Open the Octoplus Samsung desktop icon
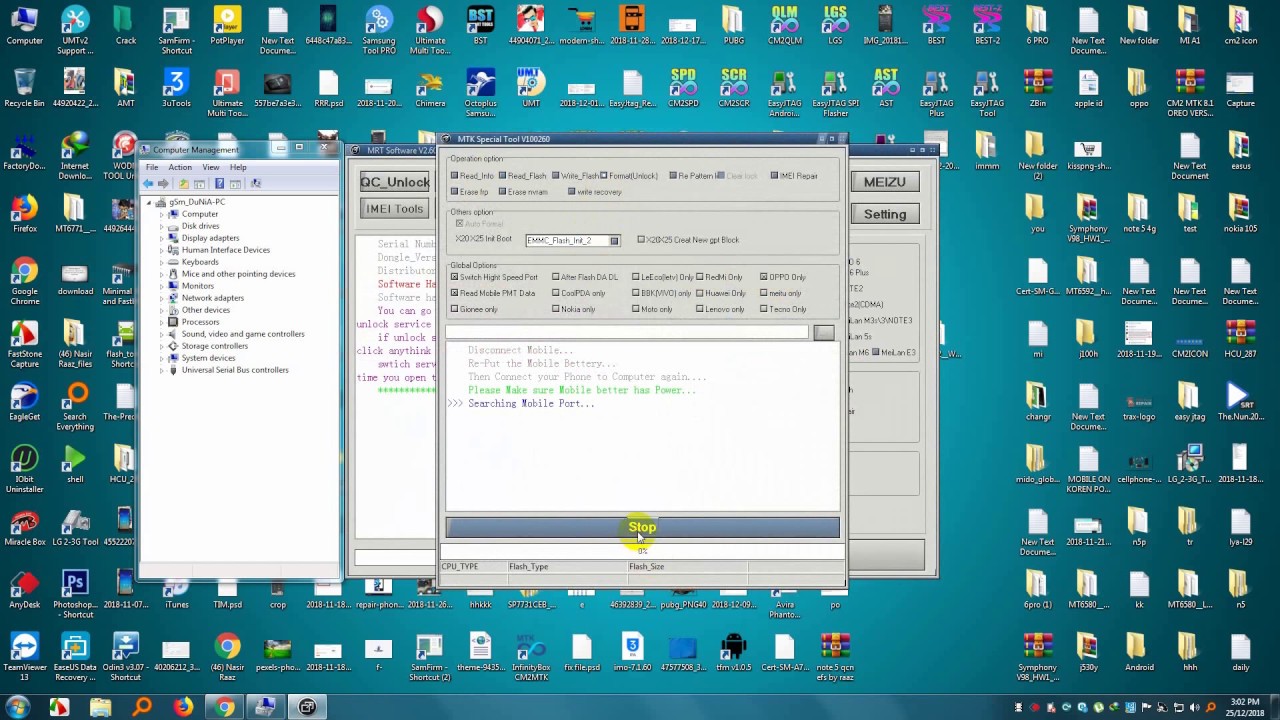1280x720 pixels. [x=480, y=93]
